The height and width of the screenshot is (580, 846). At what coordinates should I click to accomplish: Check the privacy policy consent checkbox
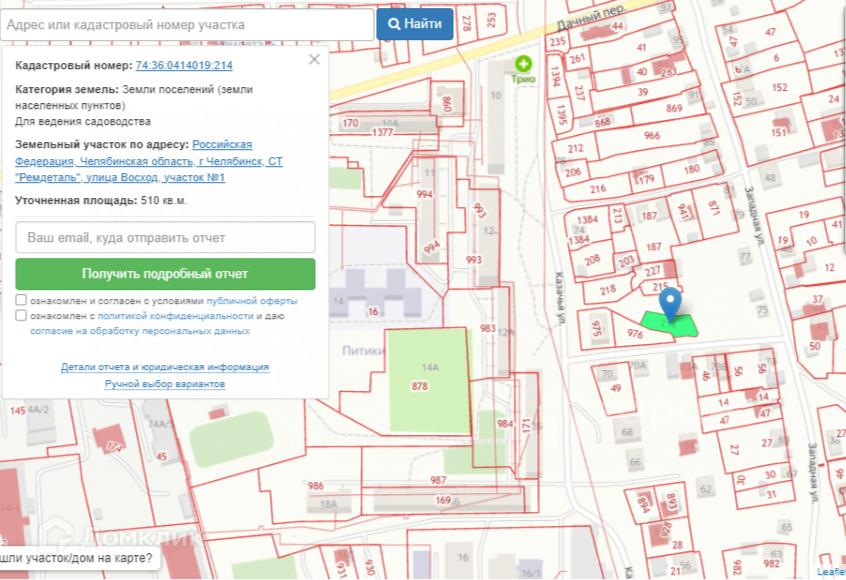pyautogui.click(x=21, y=315)
